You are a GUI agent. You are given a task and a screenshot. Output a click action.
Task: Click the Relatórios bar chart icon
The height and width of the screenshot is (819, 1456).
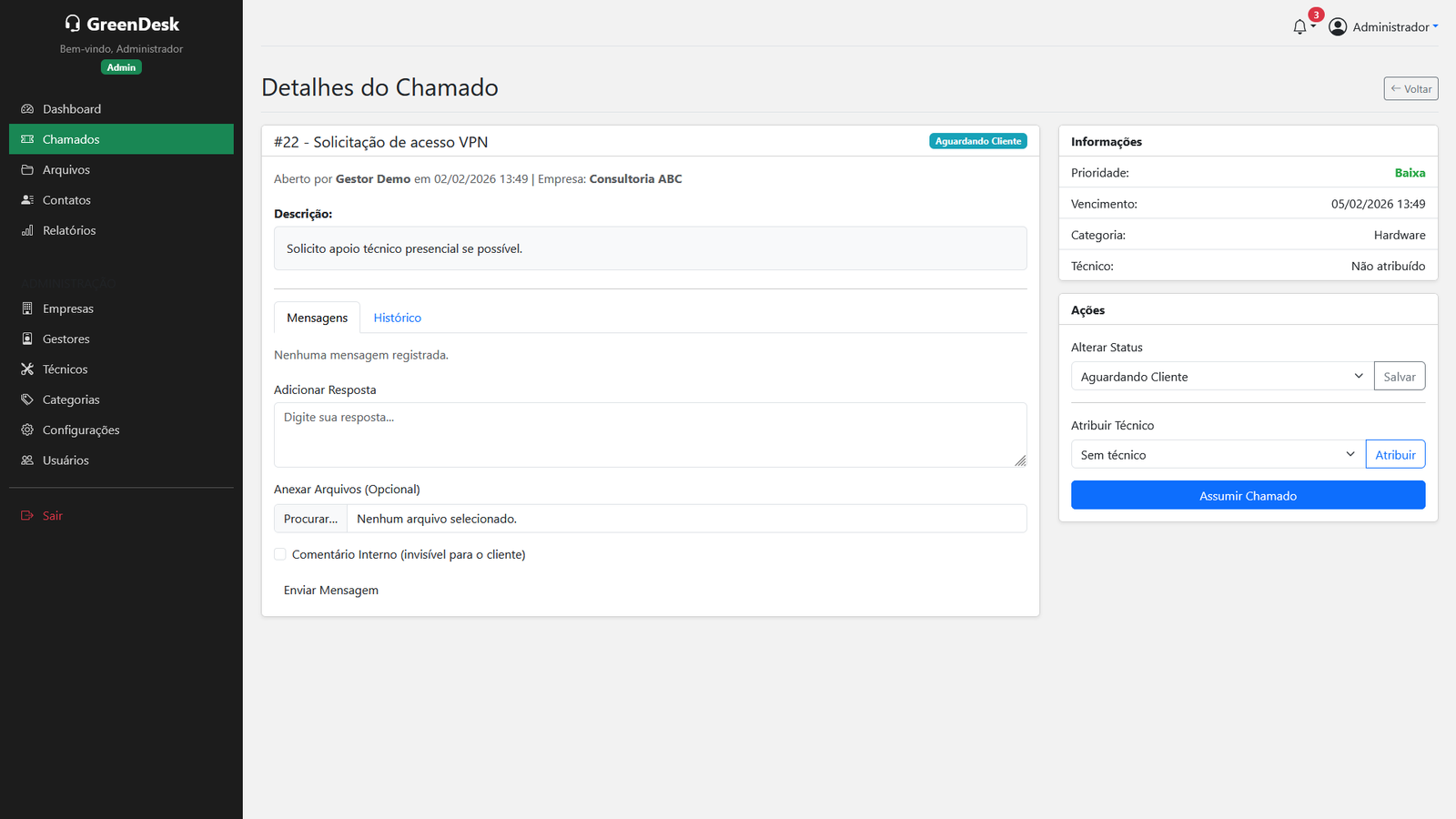pyautogui.click(x=27, y=231)
